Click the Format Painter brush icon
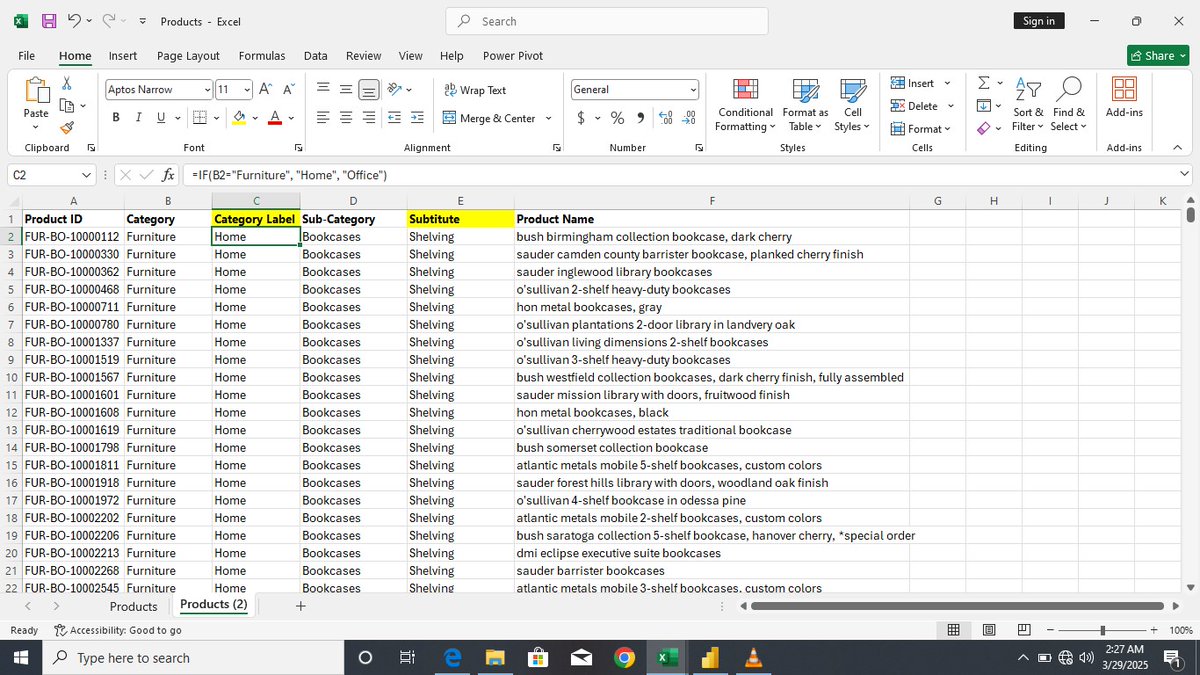This screenshot has height=675, width=1200. pyautogui.click(x=67, y=127)
